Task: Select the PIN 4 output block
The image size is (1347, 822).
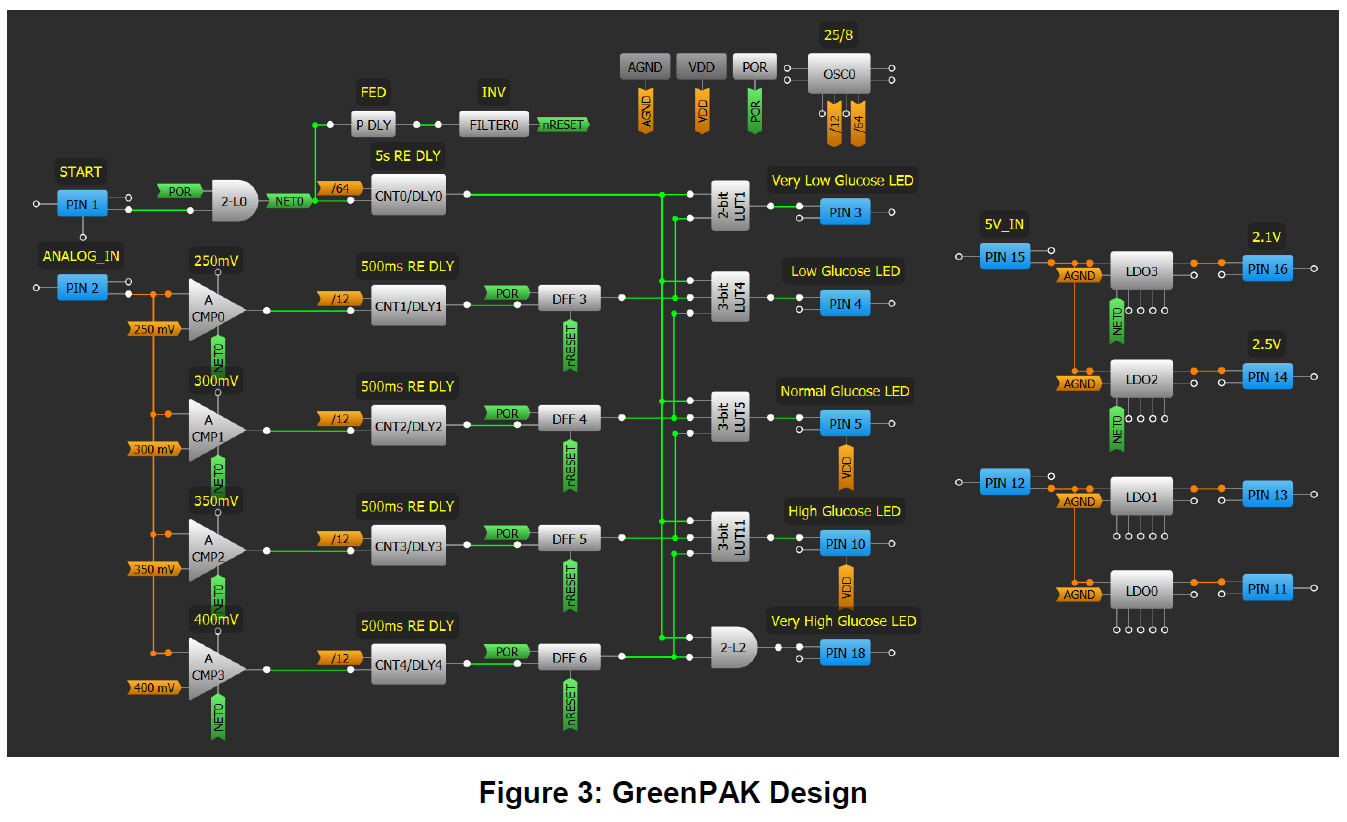Action: coord(845,304)
